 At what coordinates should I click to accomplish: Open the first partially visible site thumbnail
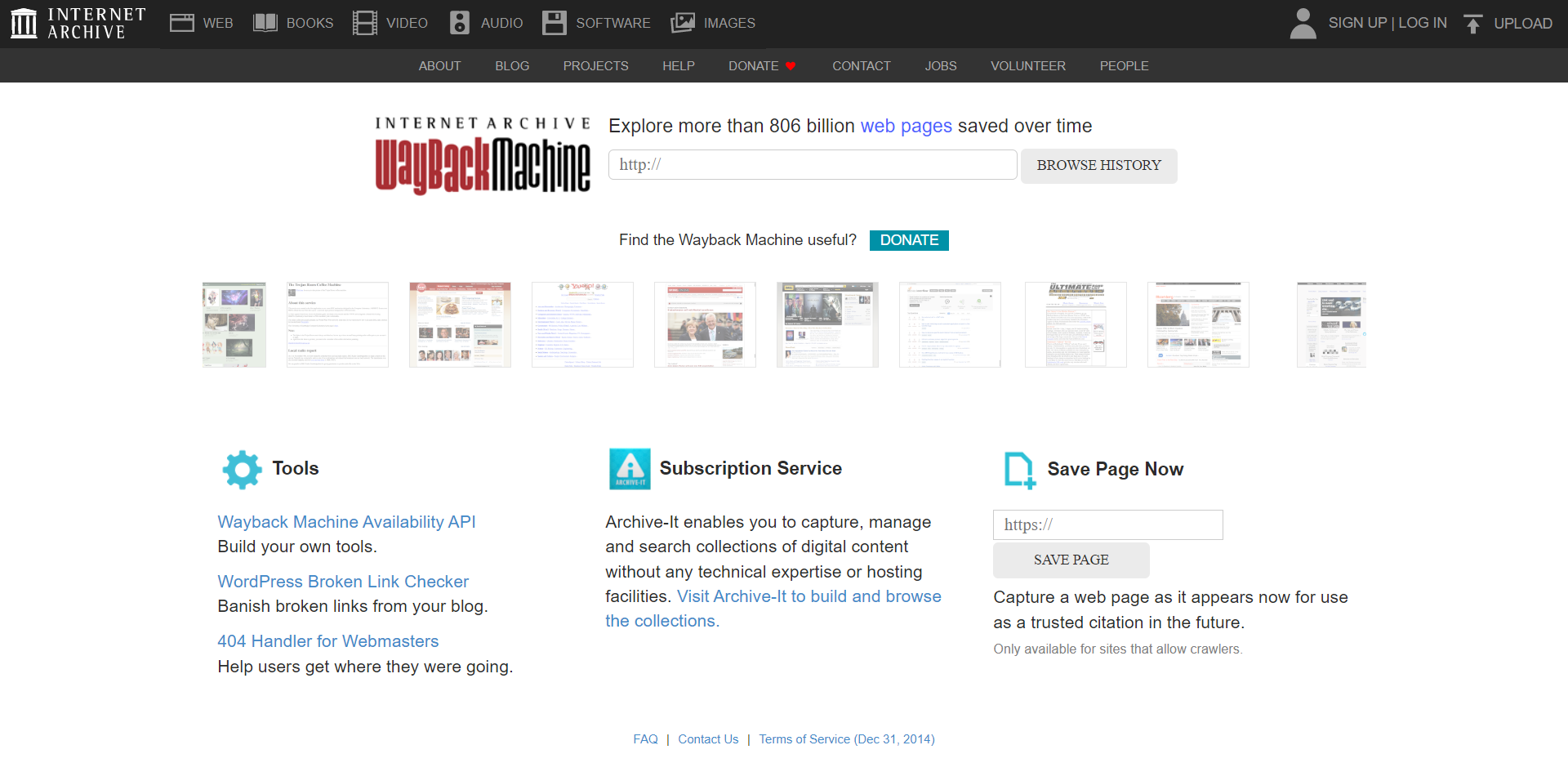[234, 324]
